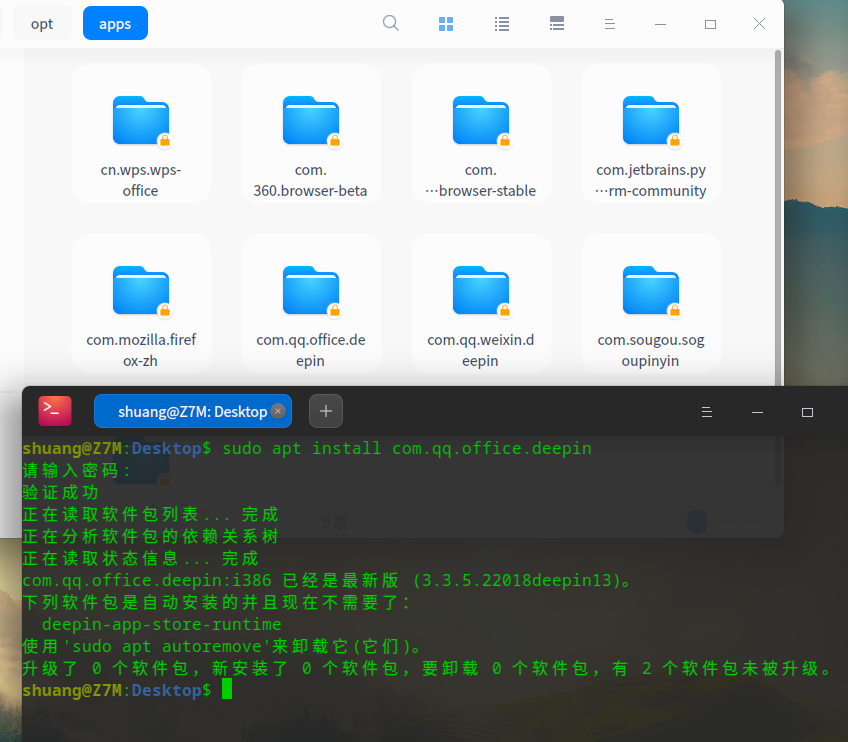Viewport: 848px width, 742px height.
Task: Close the shuang@Z7M terminal tab
Action: pyautogui.click(x=278, y=411)
